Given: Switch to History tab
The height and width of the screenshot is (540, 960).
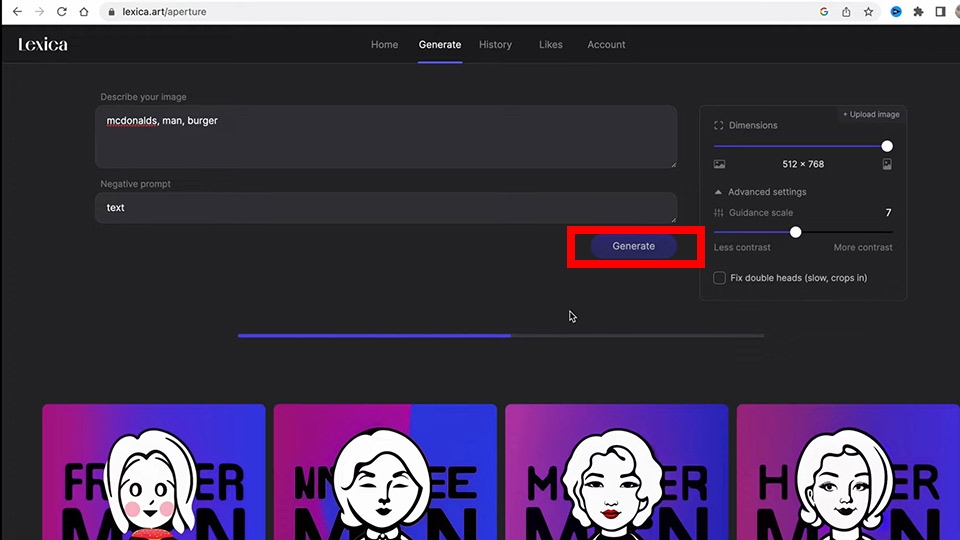Looking at the screenshot, I should click(495, 45).
